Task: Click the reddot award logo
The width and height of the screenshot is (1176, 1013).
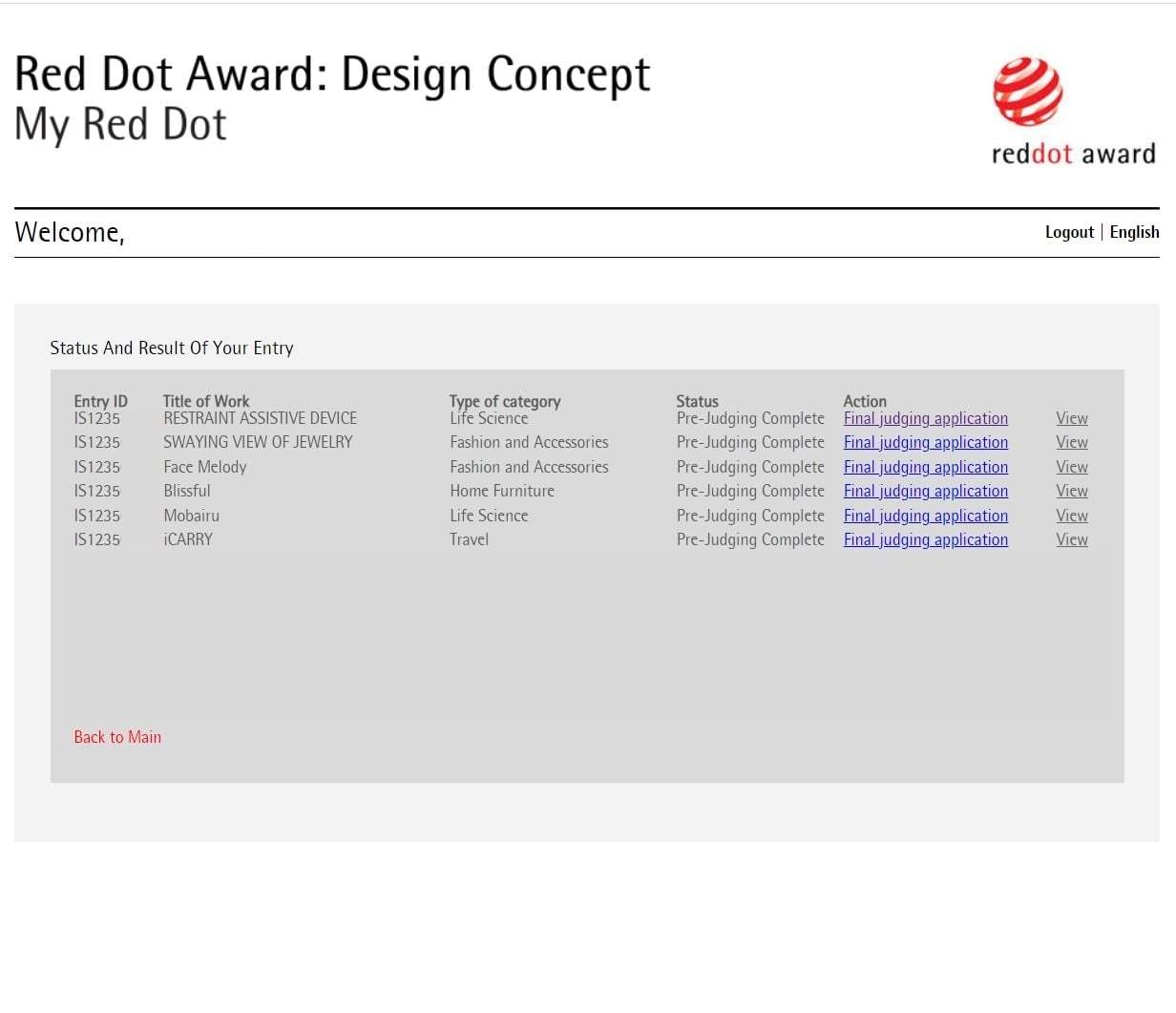Action: click(1073, 112)
